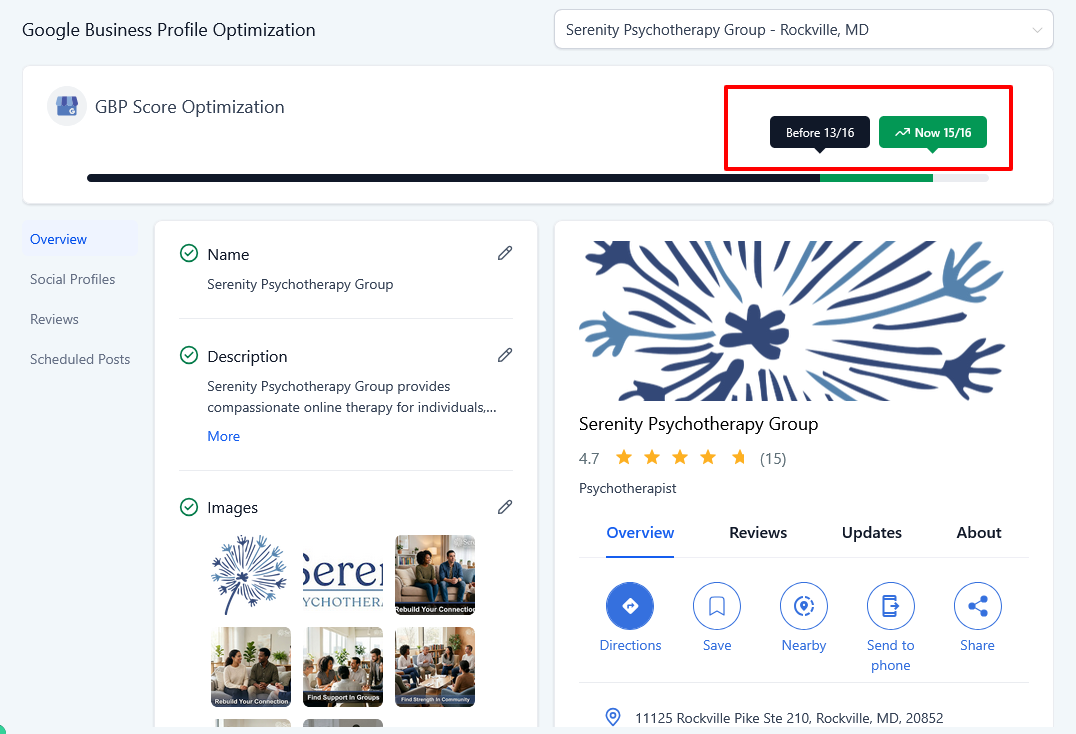The image size is (1076, 734).
Task: Click the Description green checkmark icon
Action: click(189, 355)
